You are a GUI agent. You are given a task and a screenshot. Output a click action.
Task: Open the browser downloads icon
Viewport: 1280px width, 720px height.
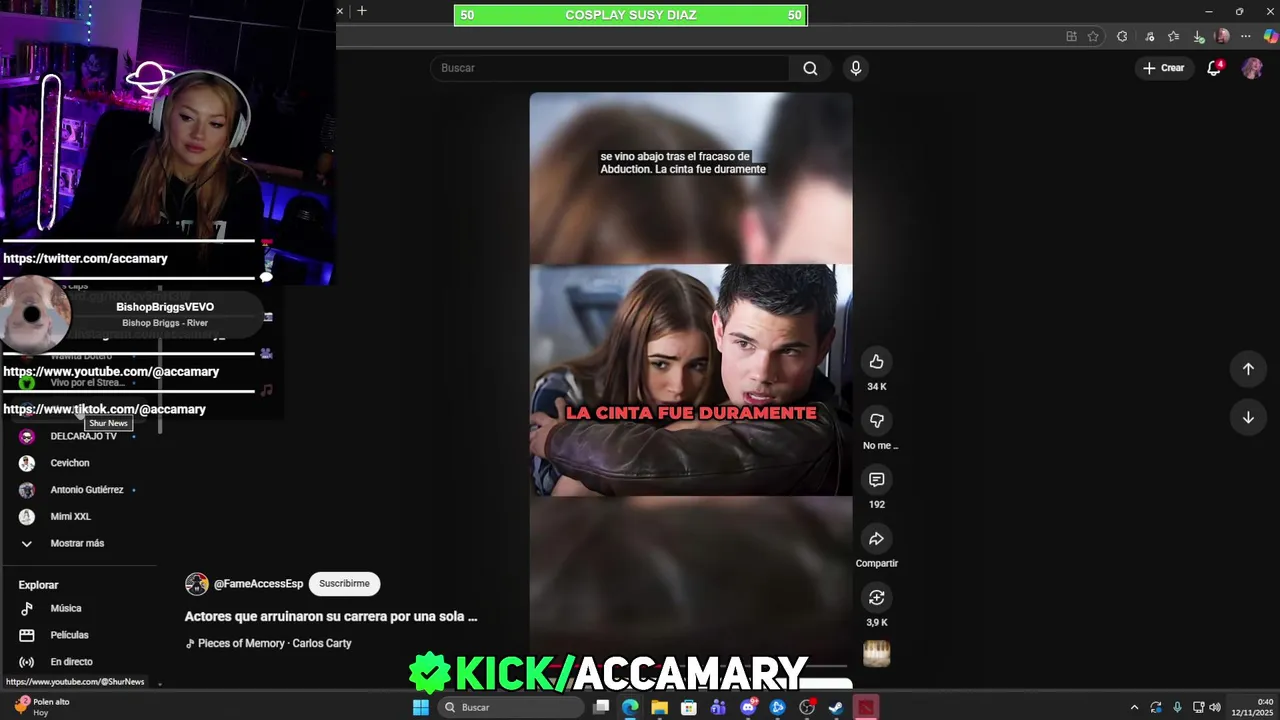1198,36
